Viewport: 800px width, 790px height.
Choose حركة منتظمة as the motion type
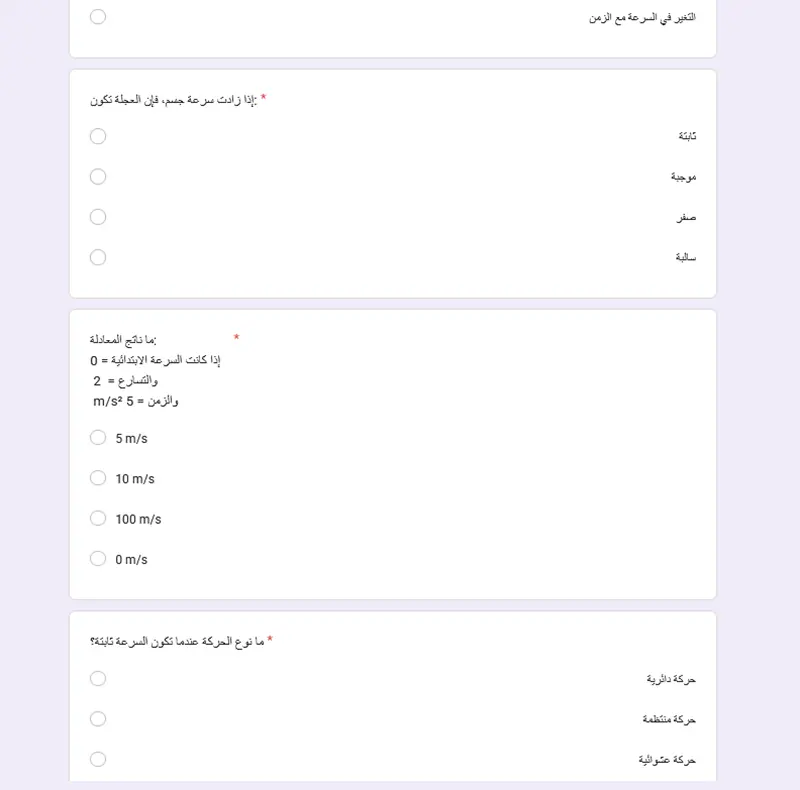pyautogui.click(x=98, y=718)
